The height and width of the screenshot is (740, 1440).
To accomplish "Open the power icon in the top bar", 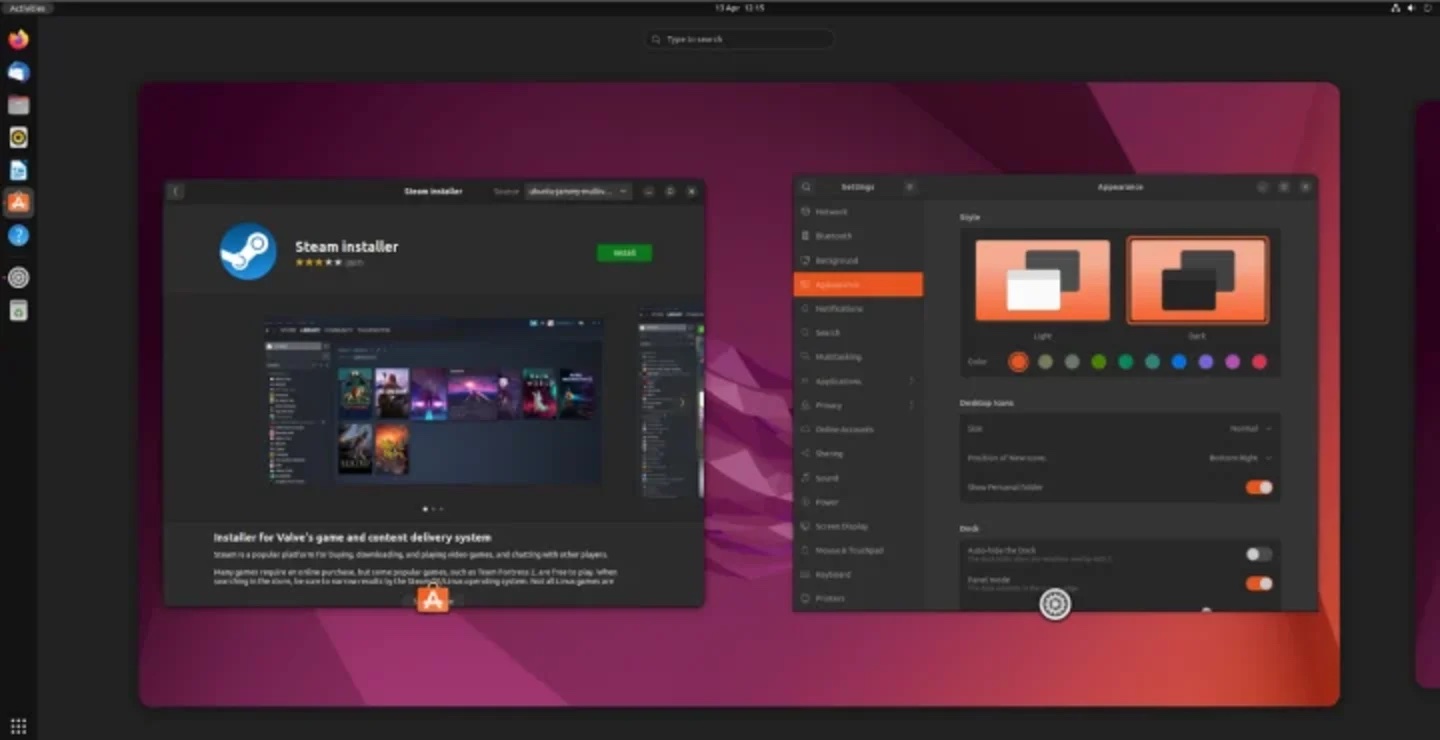I will click(1426, 7).
